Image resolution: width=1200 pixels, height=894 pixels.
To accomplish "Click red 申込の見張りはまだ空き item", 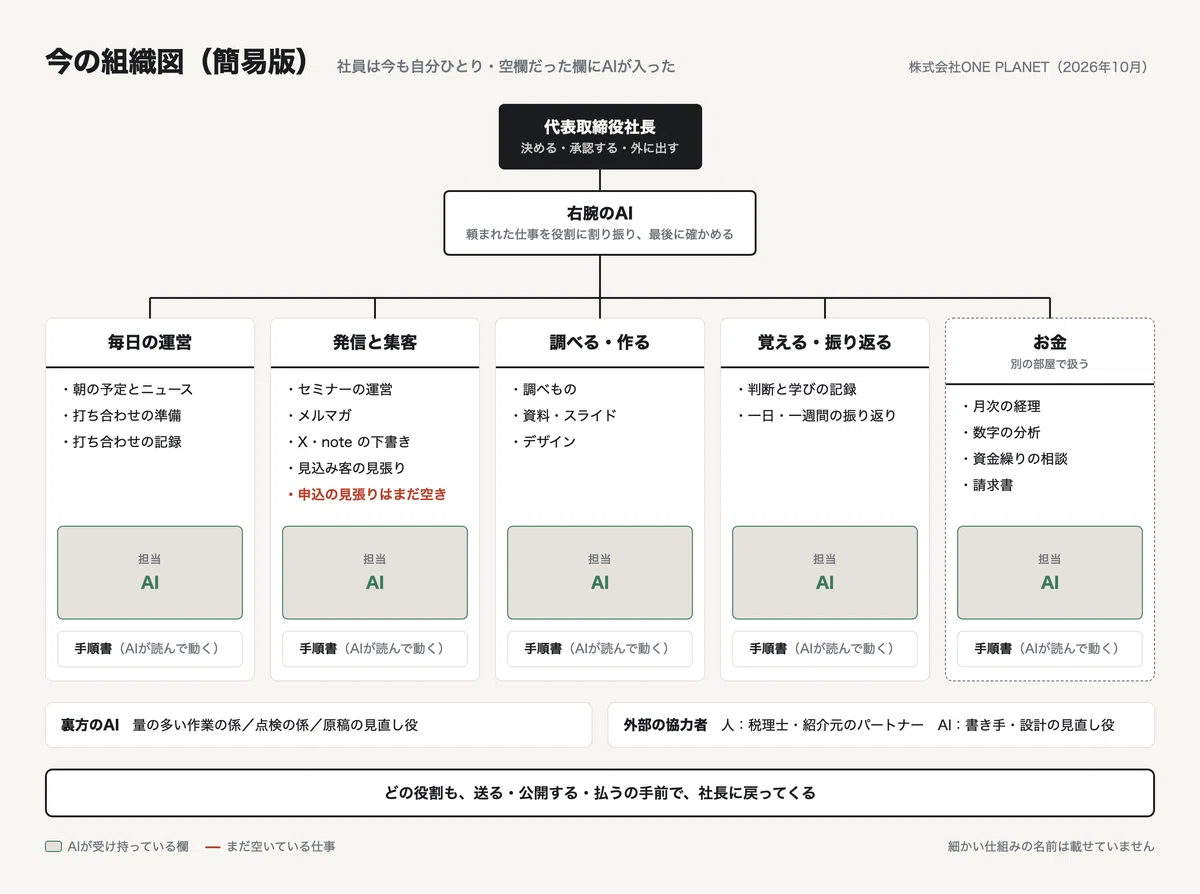I will point(366,494).
